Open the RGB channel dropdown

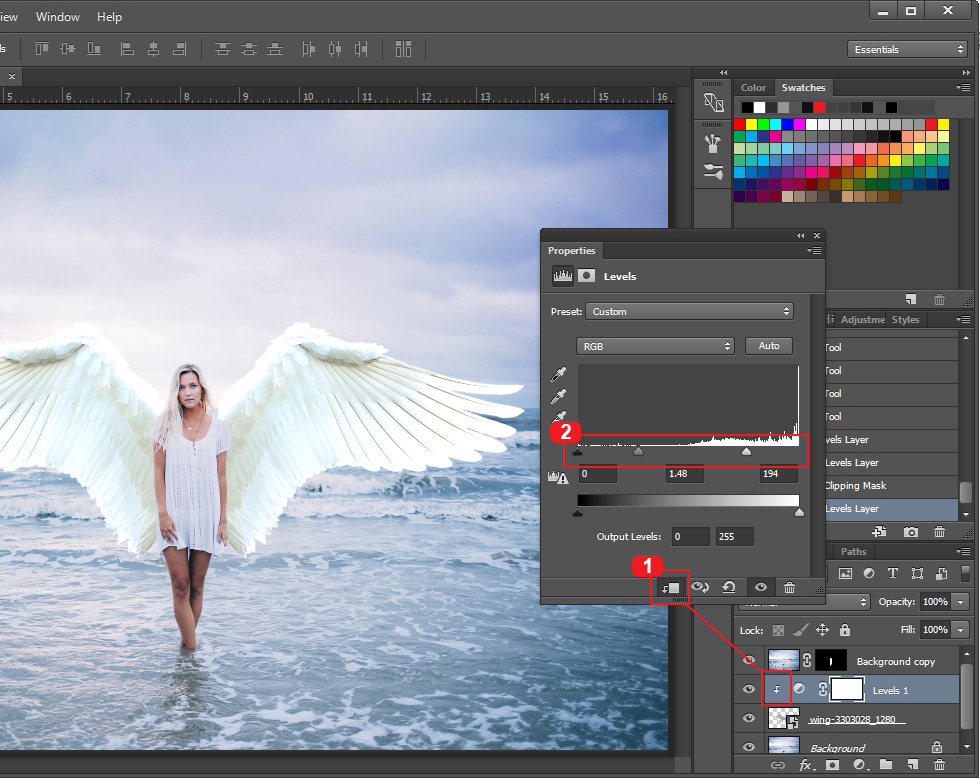click(655, 346)
